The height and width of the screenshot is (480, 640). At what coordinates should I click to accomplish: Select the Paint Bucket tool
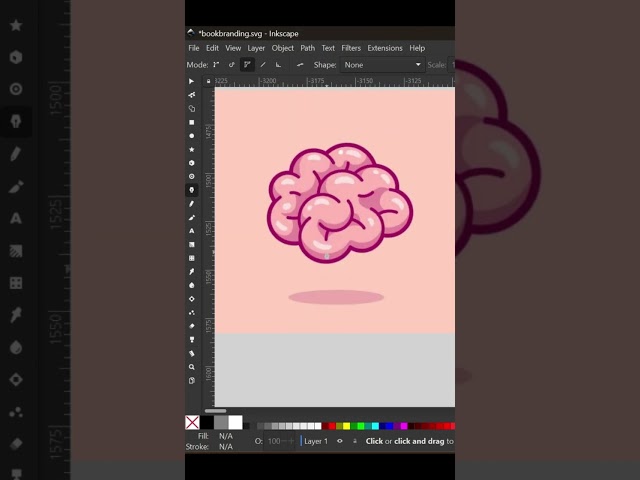tap(191, 285)
